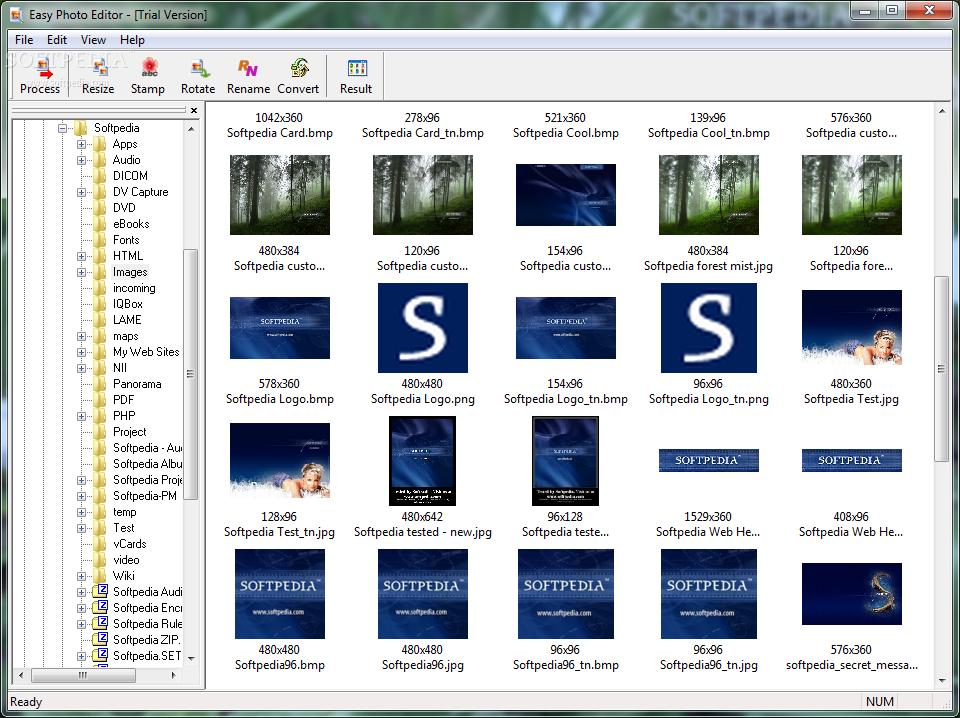This screenshot has height=718, width=960.
Task: Click the thumbnail pane vertical scrollbar thumb
Action: [942, 368]
